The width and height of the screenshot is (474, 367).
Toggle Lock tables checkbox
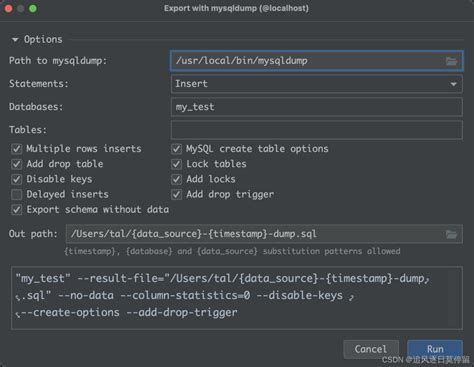coord(176,164)
